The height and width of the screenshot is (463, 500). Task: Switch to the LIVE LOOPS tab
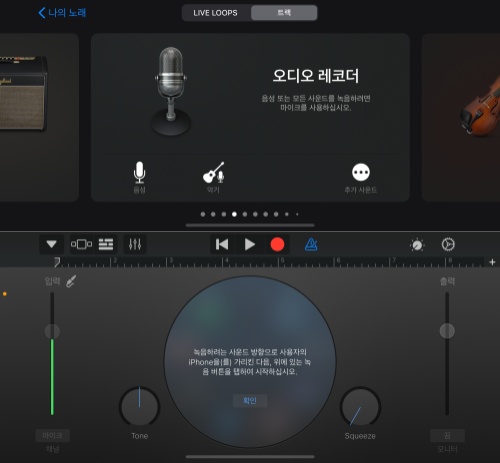[x=216, y=13]
